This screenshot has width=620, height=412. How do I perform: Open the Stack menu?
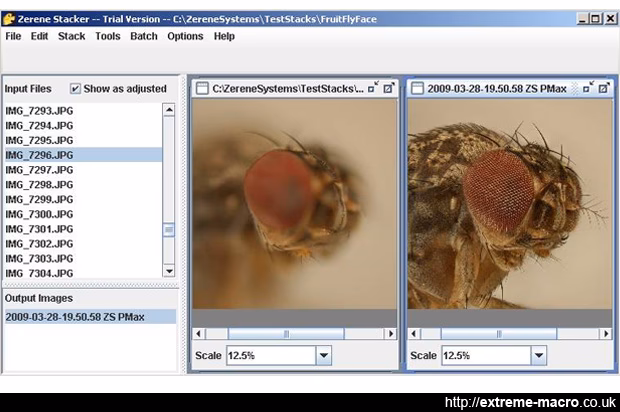click(71, 36)
